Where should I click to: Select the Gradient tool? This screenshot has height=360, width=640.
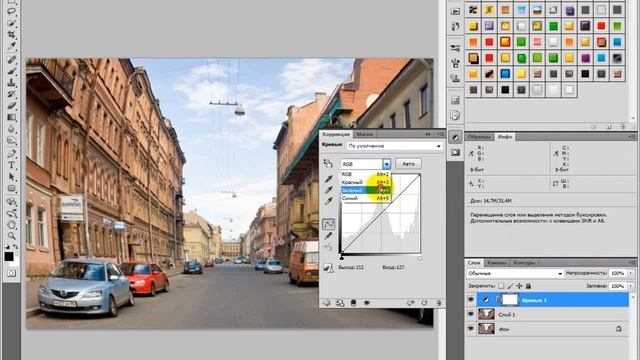(x=11, y=118)
